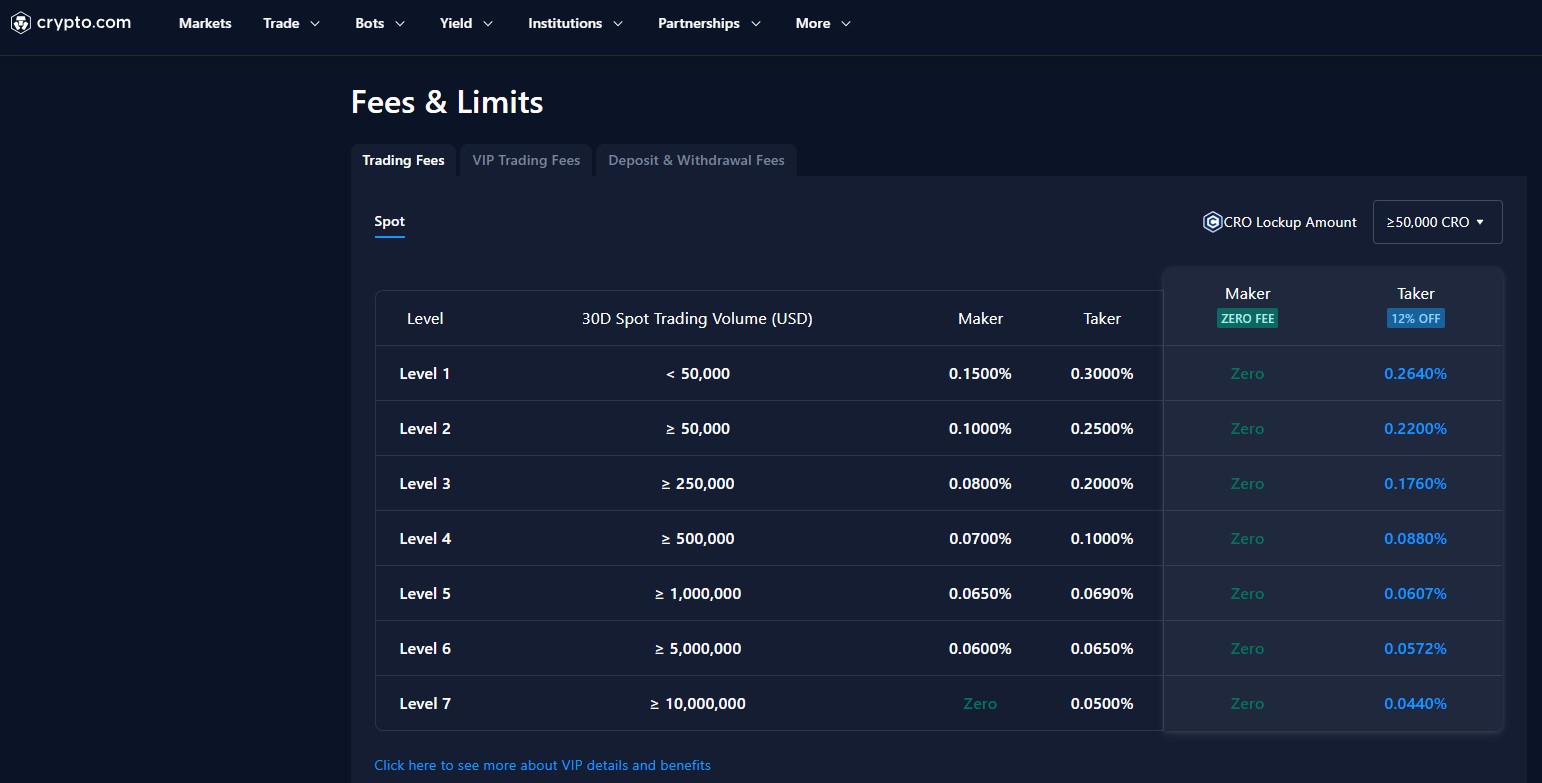1542x783 pixels.
Task: Switch to VIP Trading Fees tab
Action: 526,160
